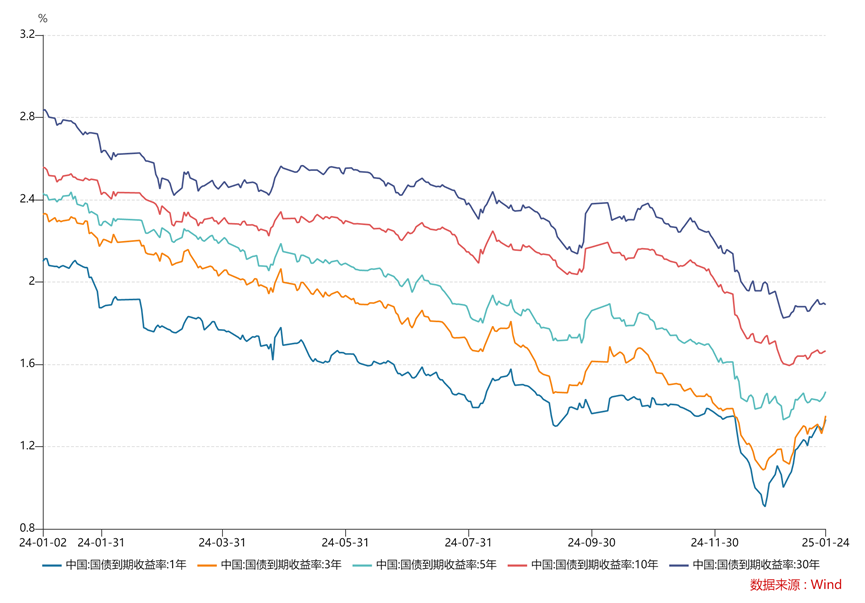Select the navy 30年 legend line swatch
This screenshot has height=603, width=865.
(680, 565)
